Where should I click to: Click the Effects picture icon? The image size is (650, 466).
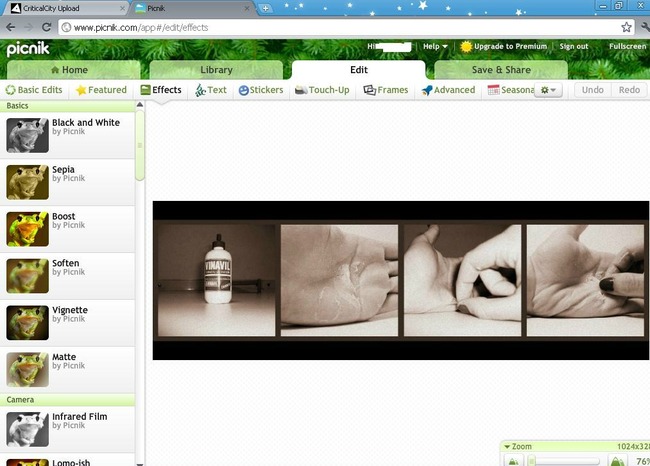[x=145, y=90]
